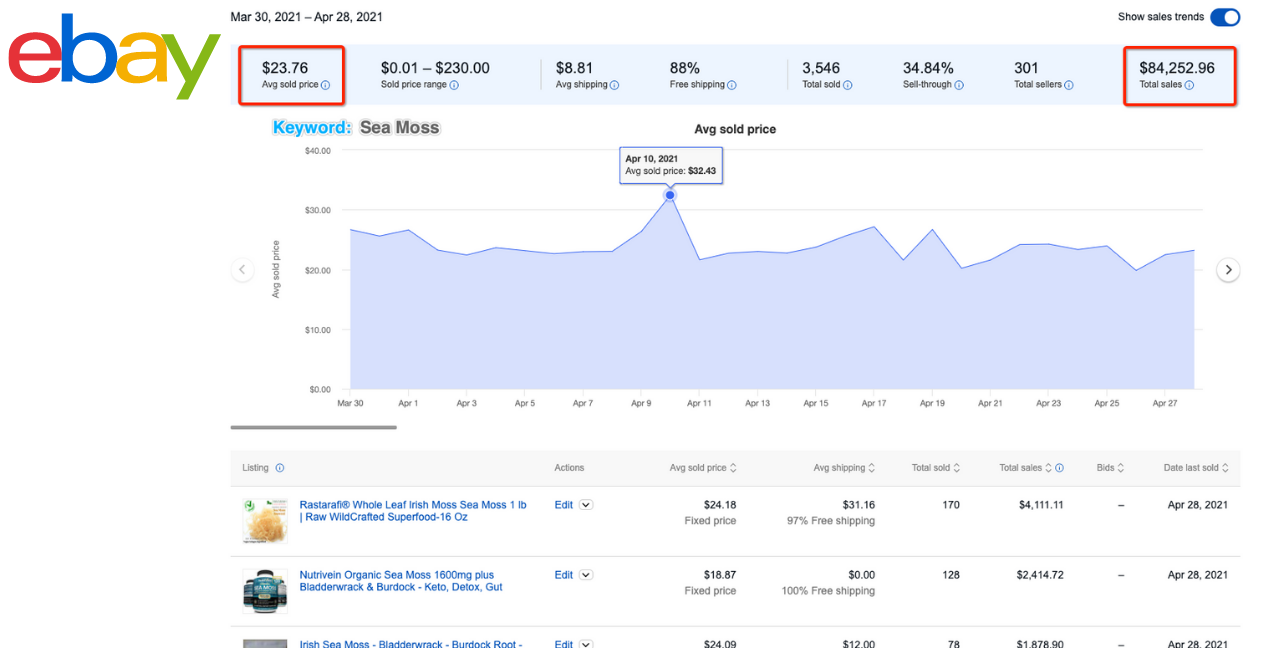Viewport: 1269px width, 648px height.
Task: Click the $4,111.11 total sales cell
Action: pos(1041,505)
